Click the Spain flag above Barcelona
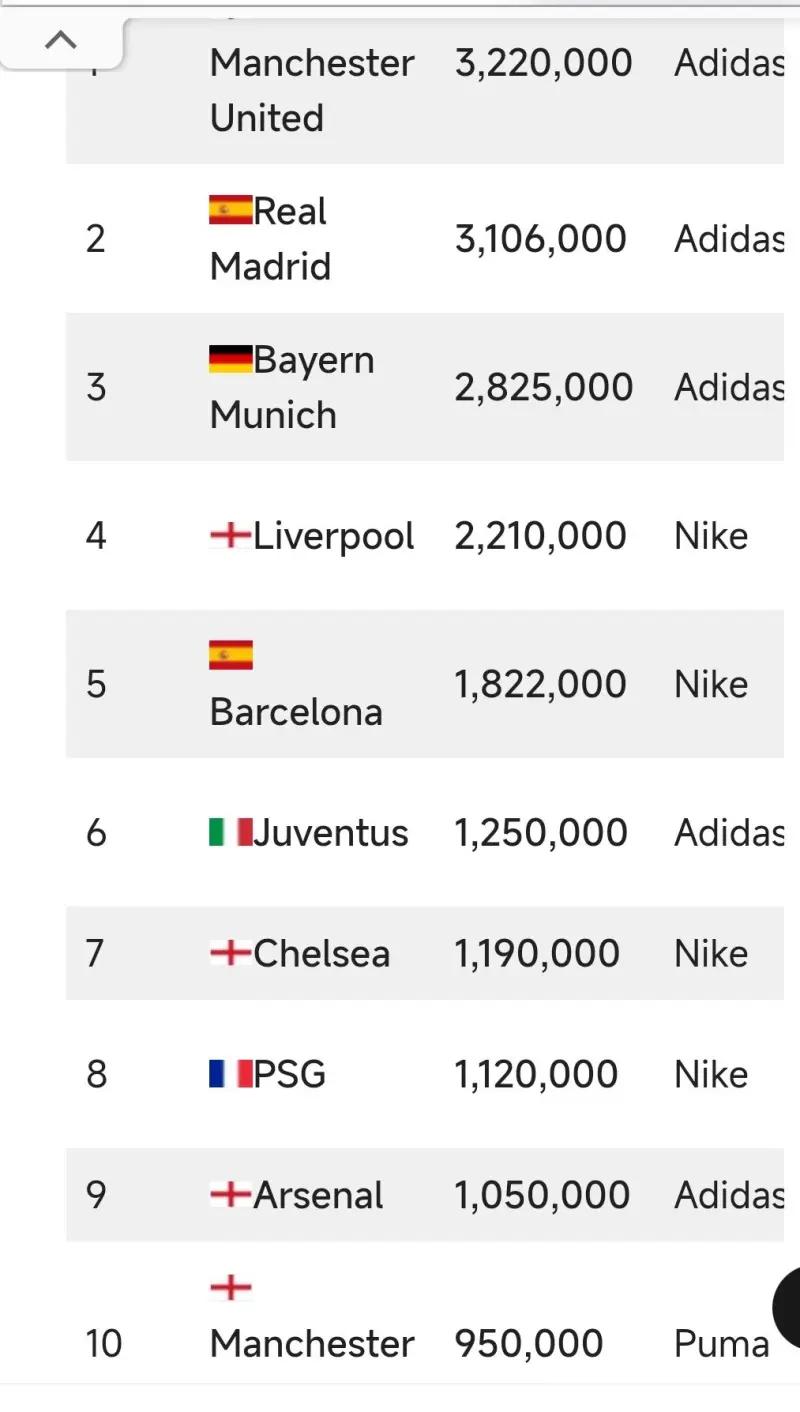Image resolution: width=800 pixels, height=1412 pixels. point(230,655)
